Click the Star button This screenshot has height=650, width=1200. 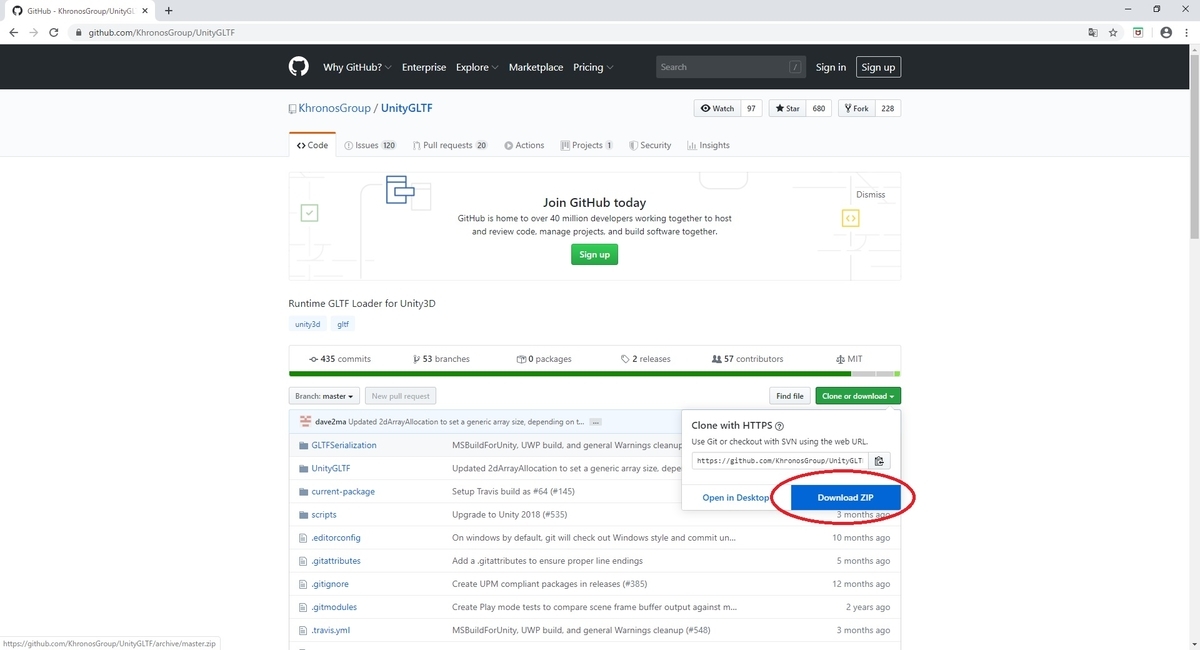tap(787, 108)
